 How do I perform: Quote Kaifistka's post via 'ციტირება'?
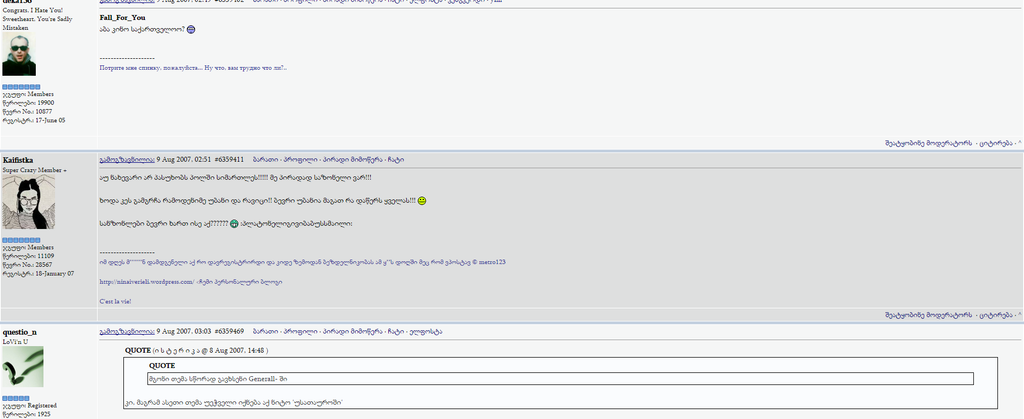996,315
